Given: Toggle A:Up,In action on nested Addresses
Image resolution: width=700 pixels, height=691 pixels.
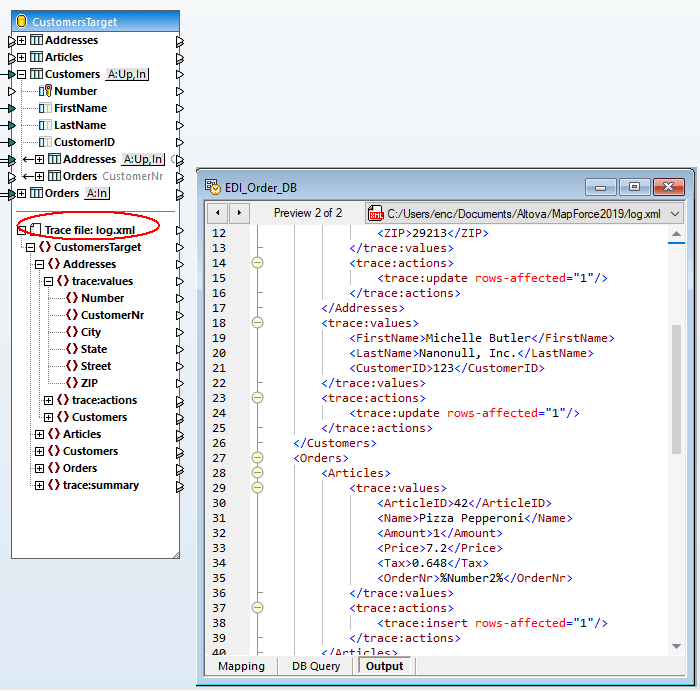Looking at the screenshot, I should pos(143,159).
